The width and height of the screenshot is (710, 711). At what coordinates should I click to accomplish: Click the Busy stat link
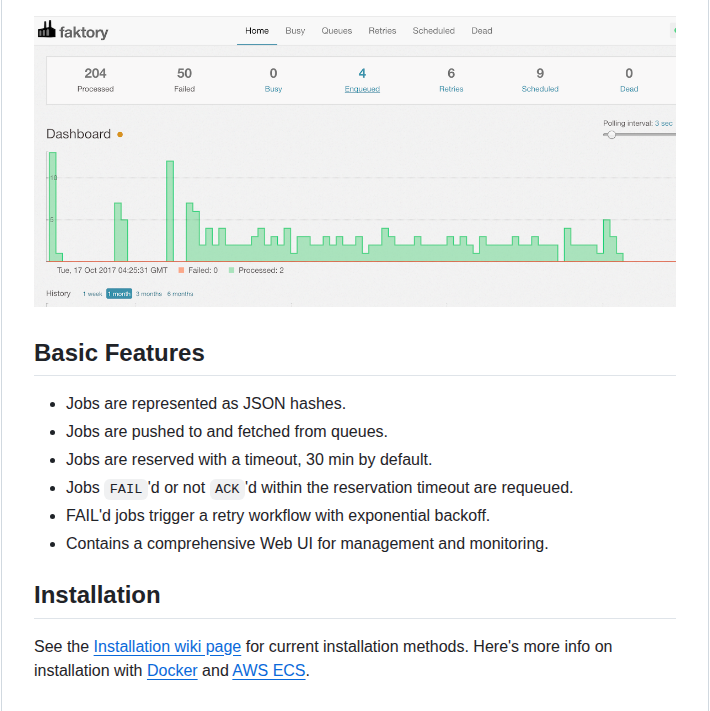tap(273, 89)
